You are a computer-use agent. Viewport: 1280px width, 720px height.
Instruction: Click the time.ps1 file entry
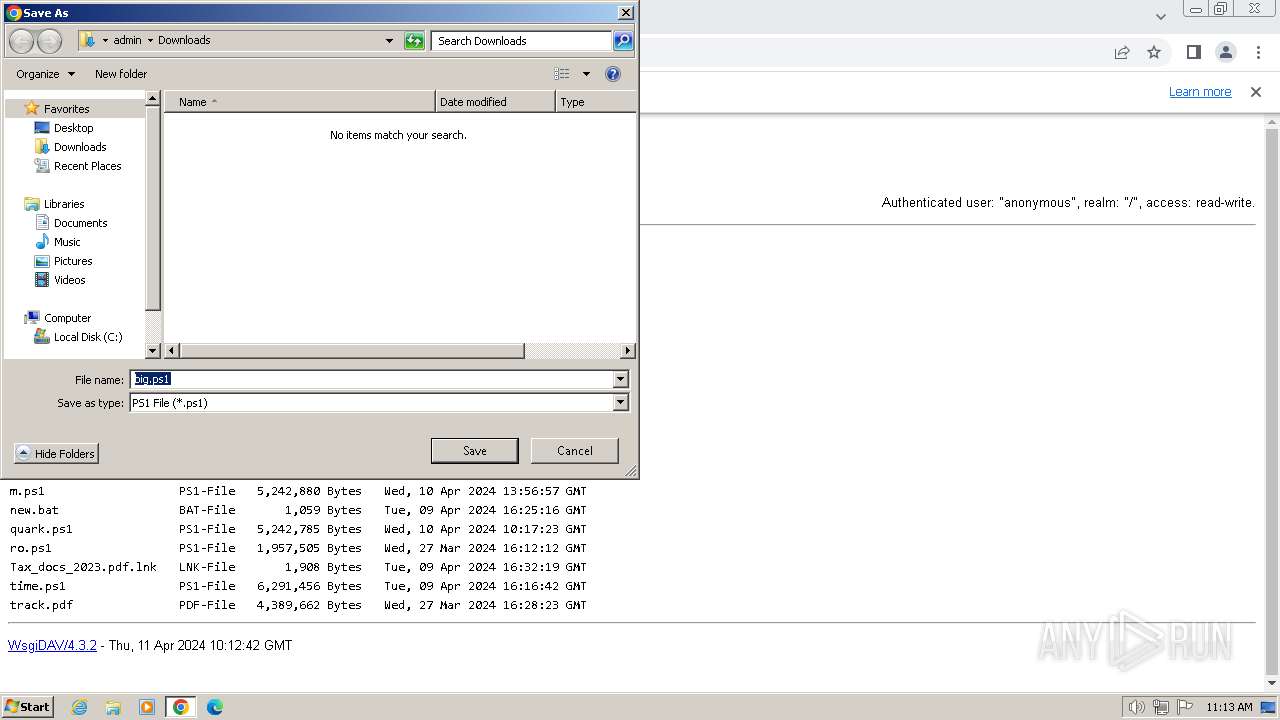pos(37,587)
